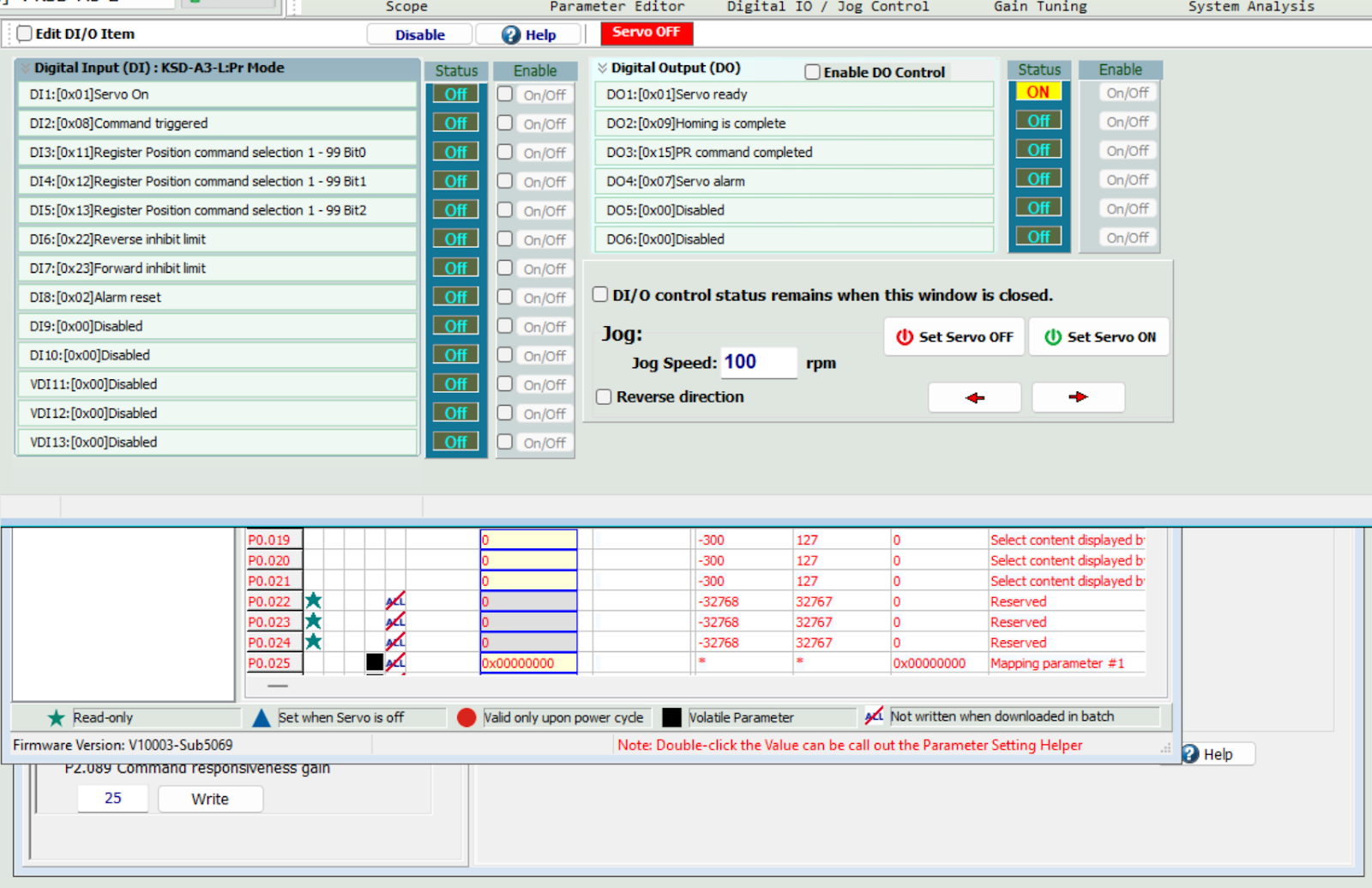Click the Help question mark icon in toolbar

(x=511, y=34)
